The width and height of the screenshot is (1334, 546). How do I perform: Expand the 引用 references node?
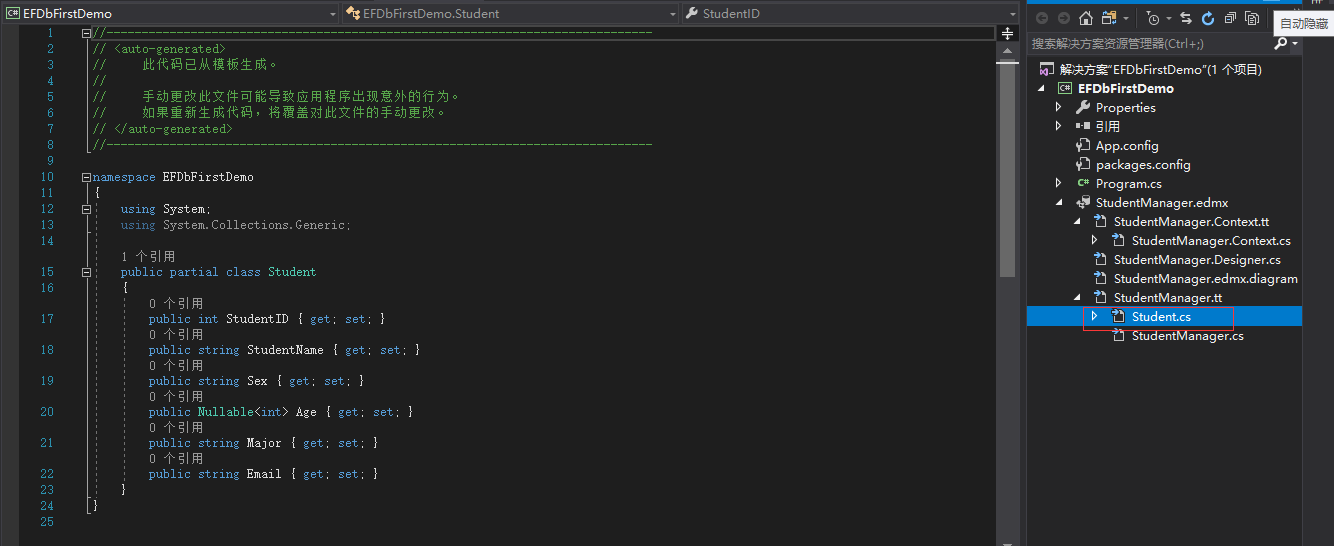[x=1059, y=126]
